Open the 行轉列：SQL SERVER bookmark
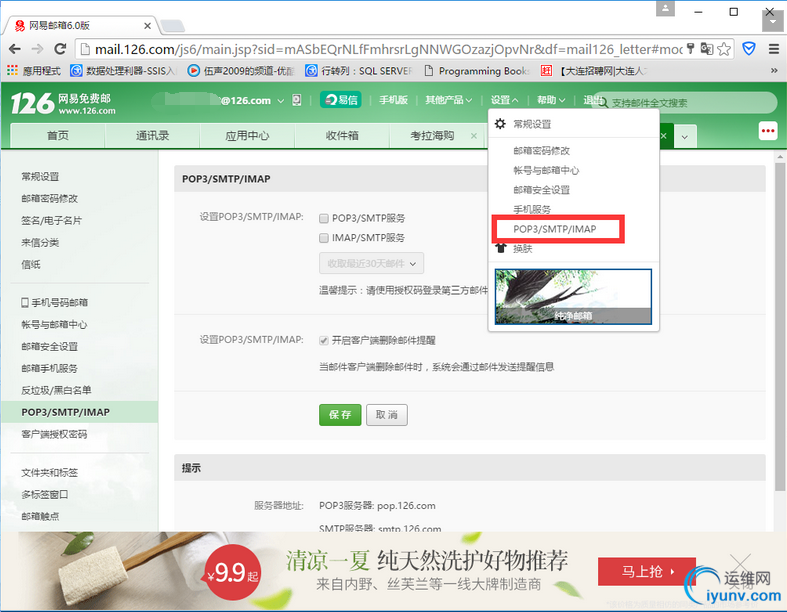The width and height of the screenshot is (787, 612). click(x=359, y=71)
